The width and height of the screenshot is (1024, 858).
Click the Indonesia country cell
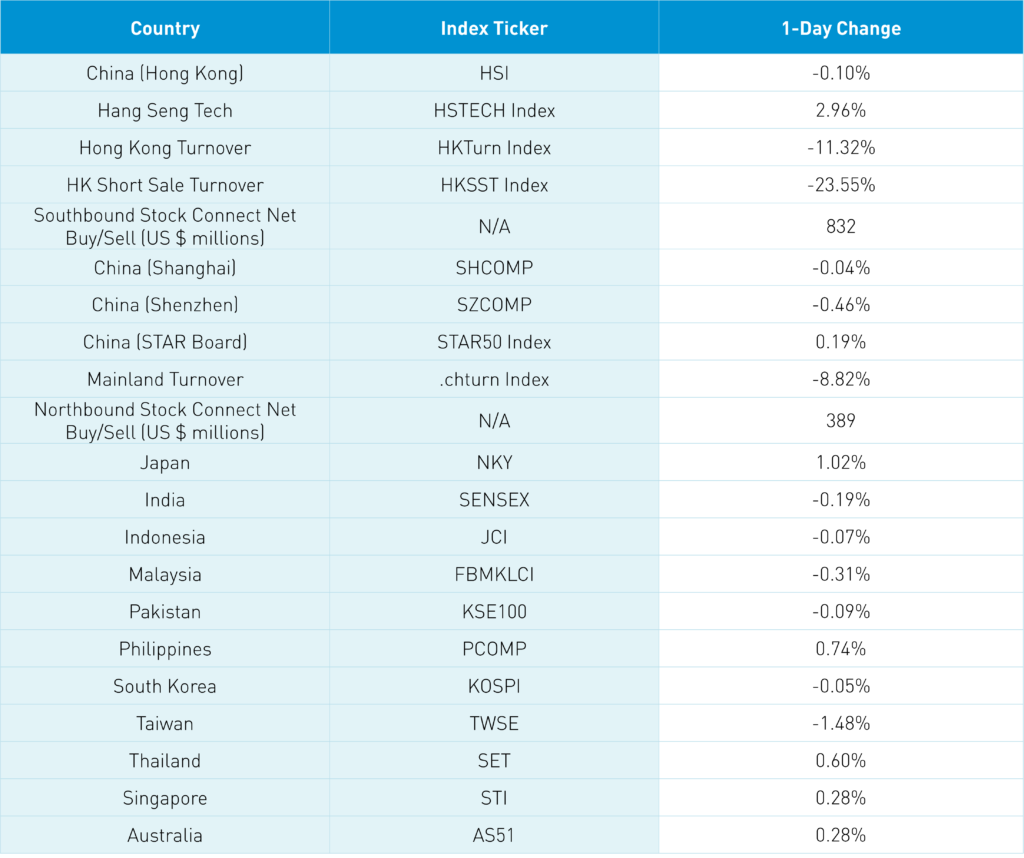point(165,537)
